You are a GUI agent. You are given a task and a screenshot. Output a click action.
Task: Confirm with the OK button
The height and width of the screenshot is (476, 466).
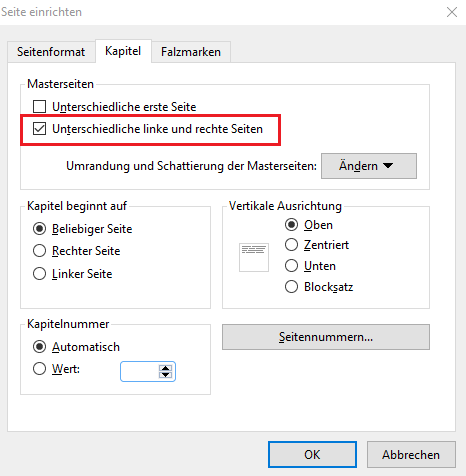point(312,454)
